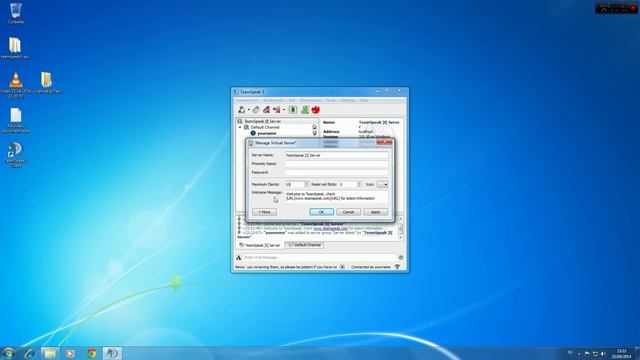Open the Permissions menu in TeamSpeak

click(x=310, y=100)
